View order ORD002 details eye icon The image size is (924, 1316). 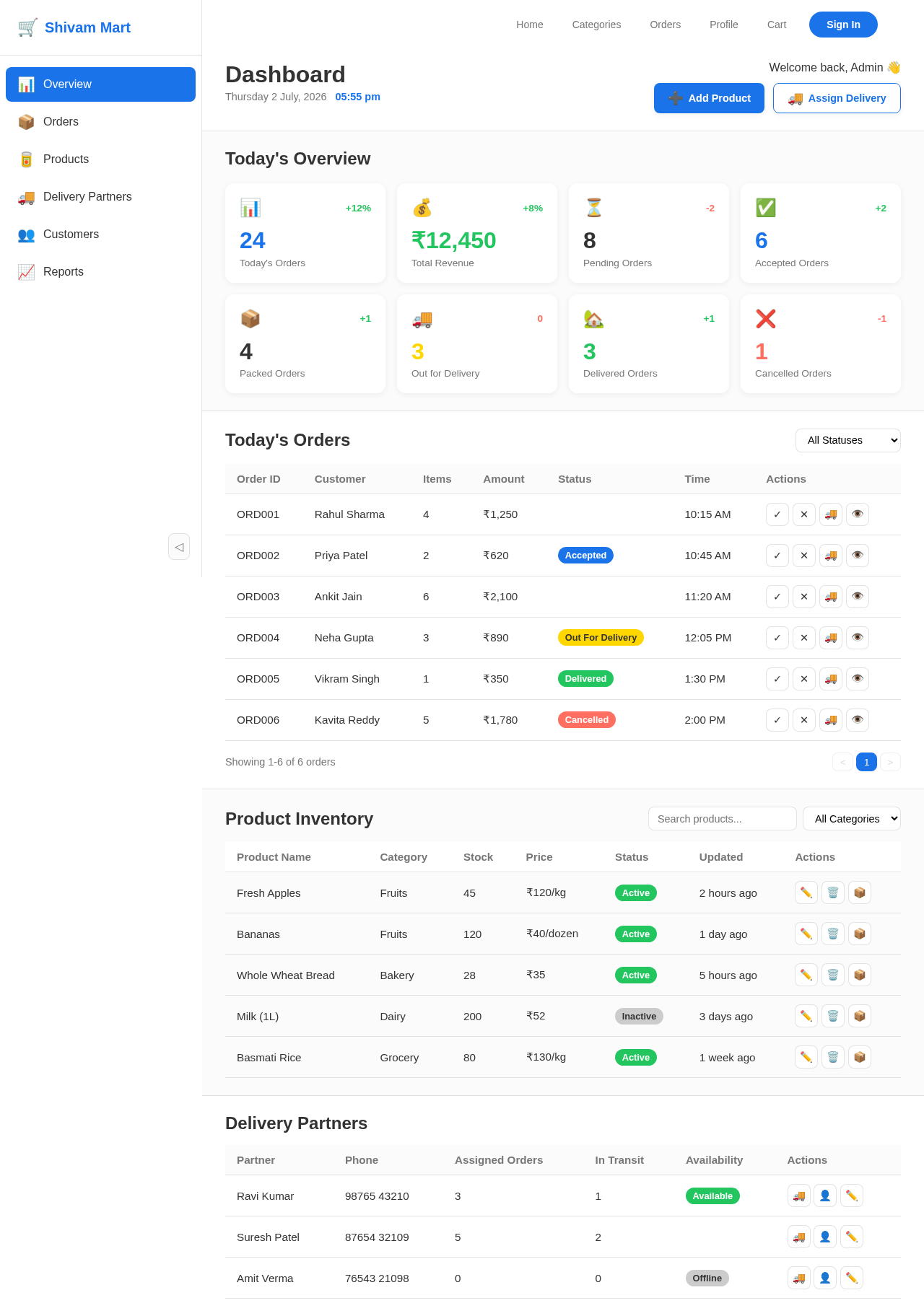(858, 556)
